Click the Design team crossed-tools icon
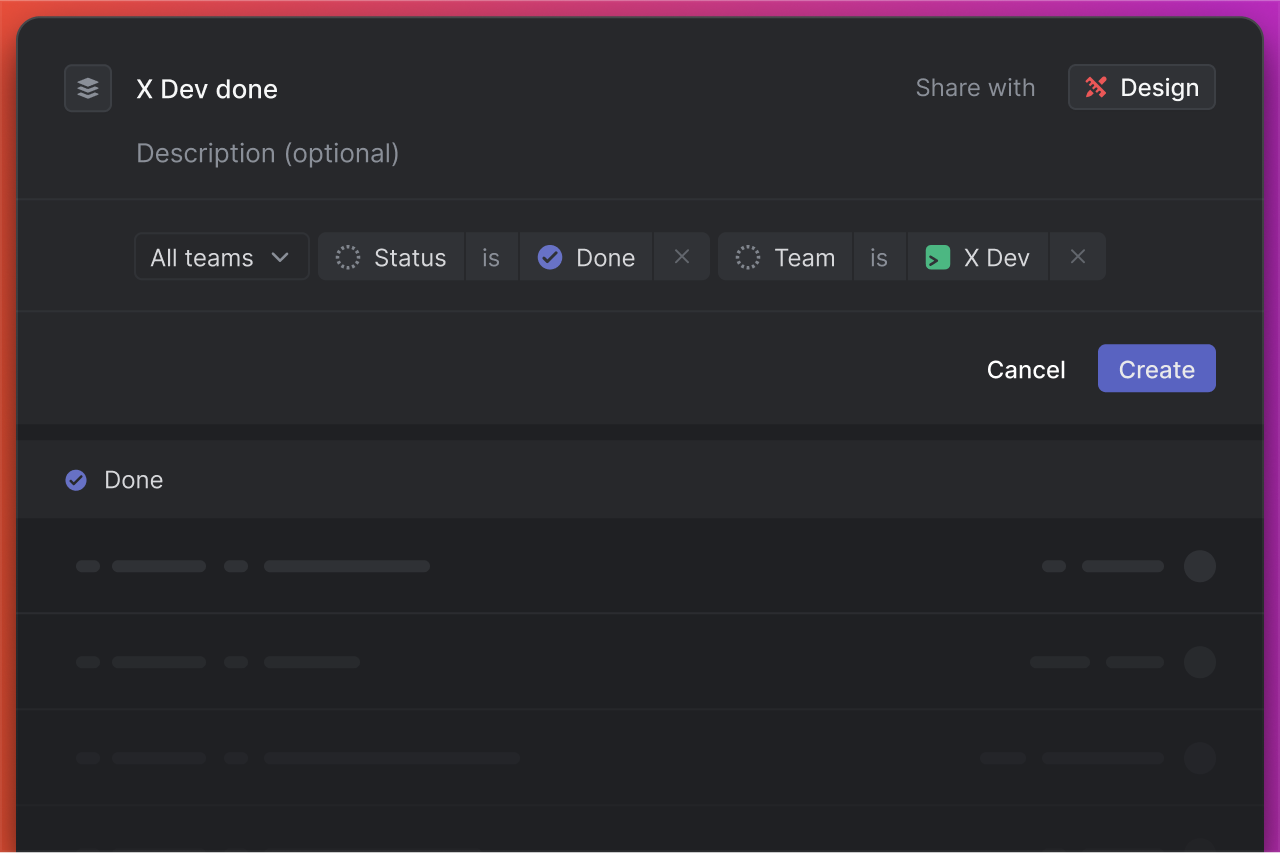This screenshot has width=1280, height=853. 1096,88
